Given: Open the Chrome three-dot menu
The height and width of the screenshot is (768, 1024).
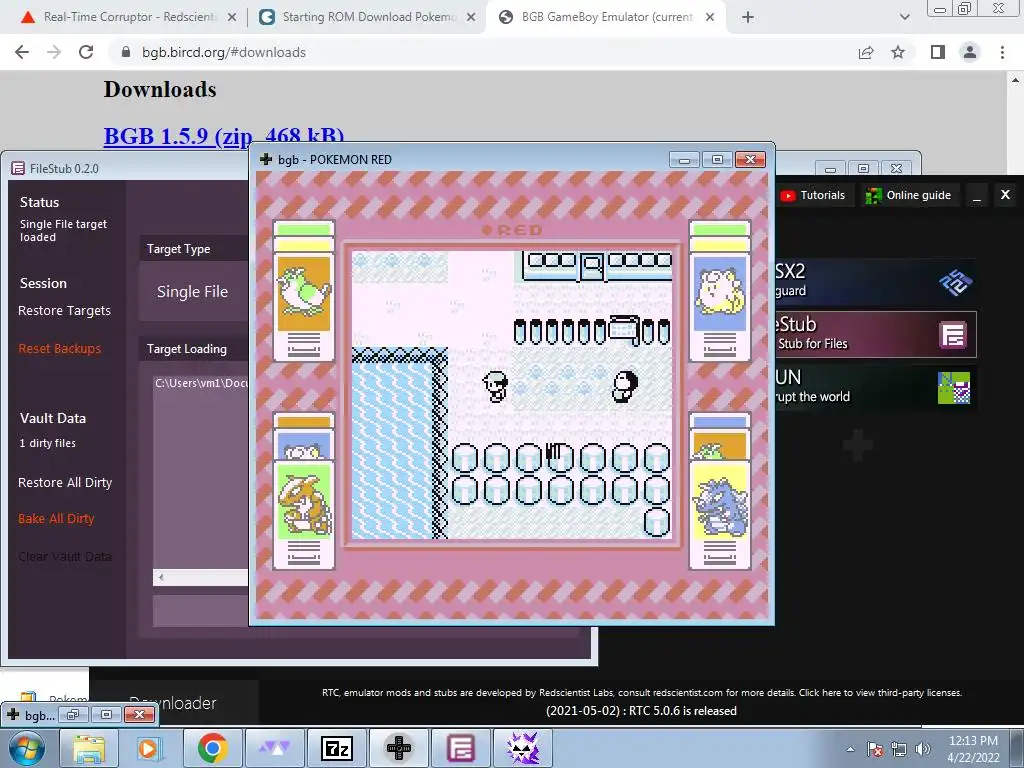Looking at the screenshot, I should click(1002, 52).
